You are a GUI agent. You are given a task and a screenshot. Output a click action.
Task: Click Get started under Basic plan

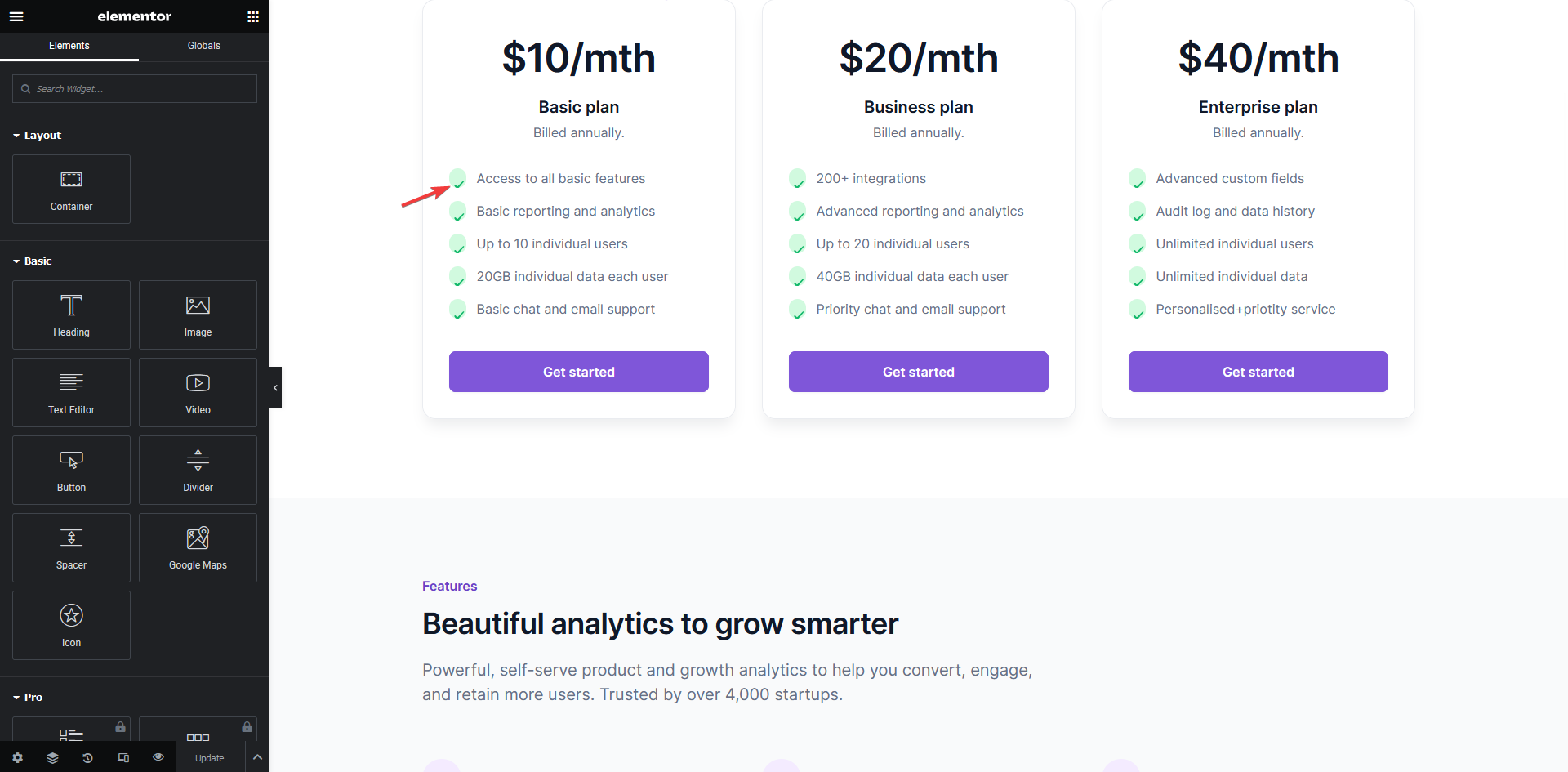click(579, 372)
